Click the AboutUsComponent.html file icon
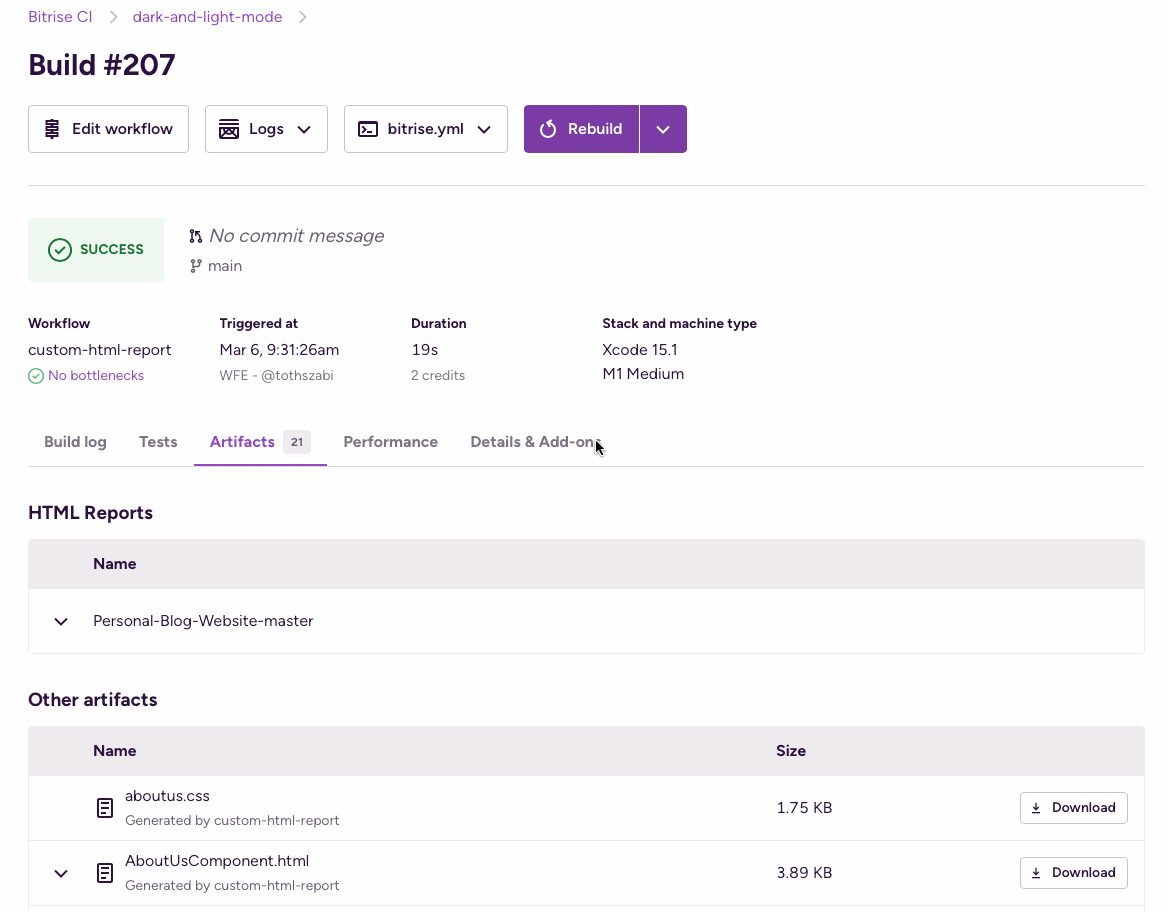 click(x=105, y=873)
